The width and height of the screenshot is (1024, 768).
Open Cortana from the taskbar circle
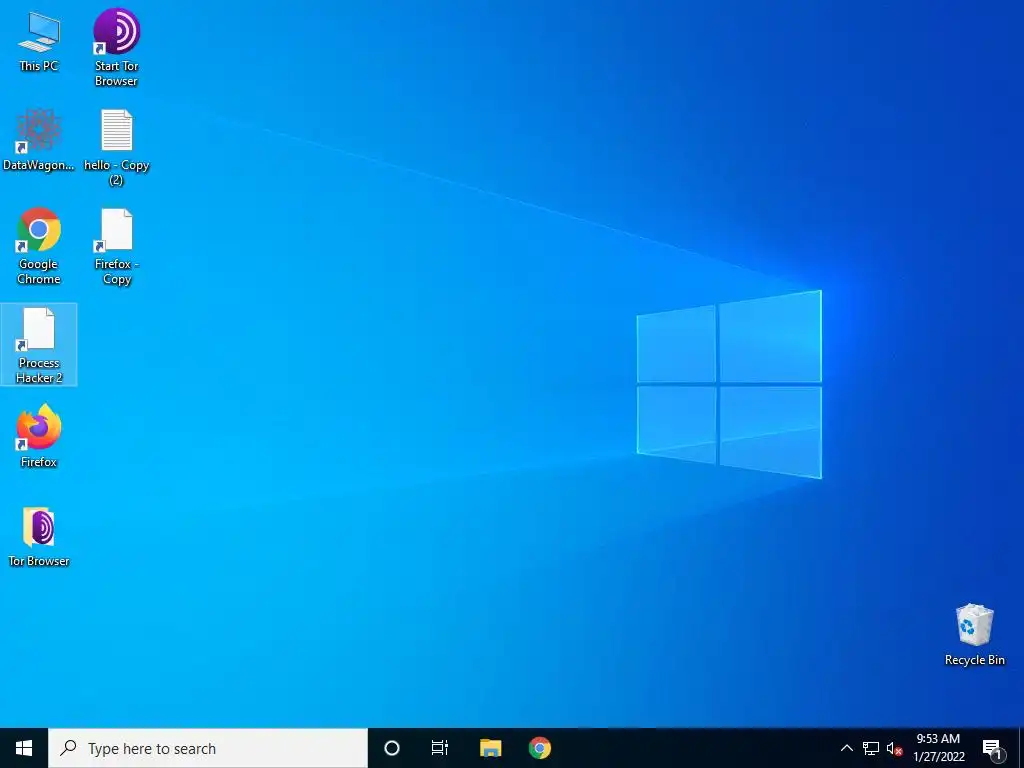392,748
